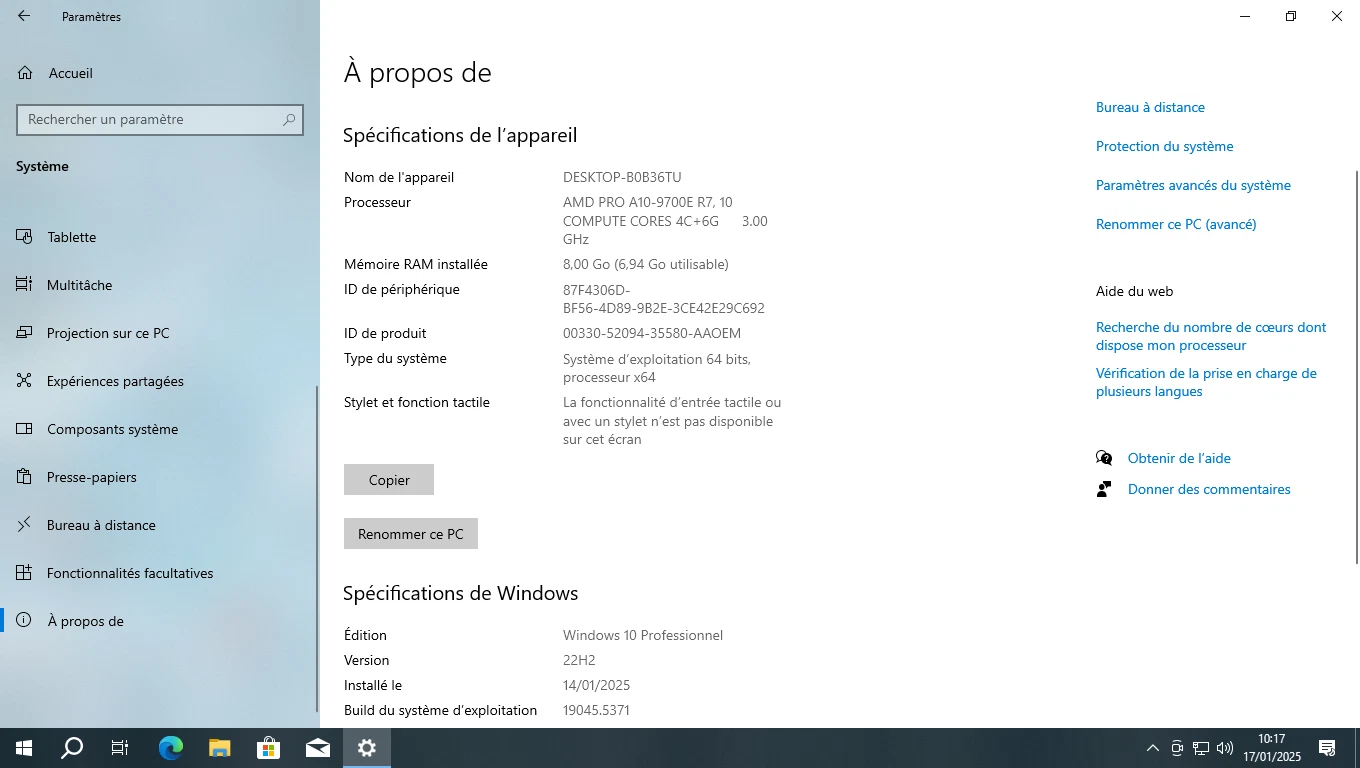Viewport: 1360px width, 768px height.
Task: Open the Renommer ce PC (avancé) link
Action: 1176,224
